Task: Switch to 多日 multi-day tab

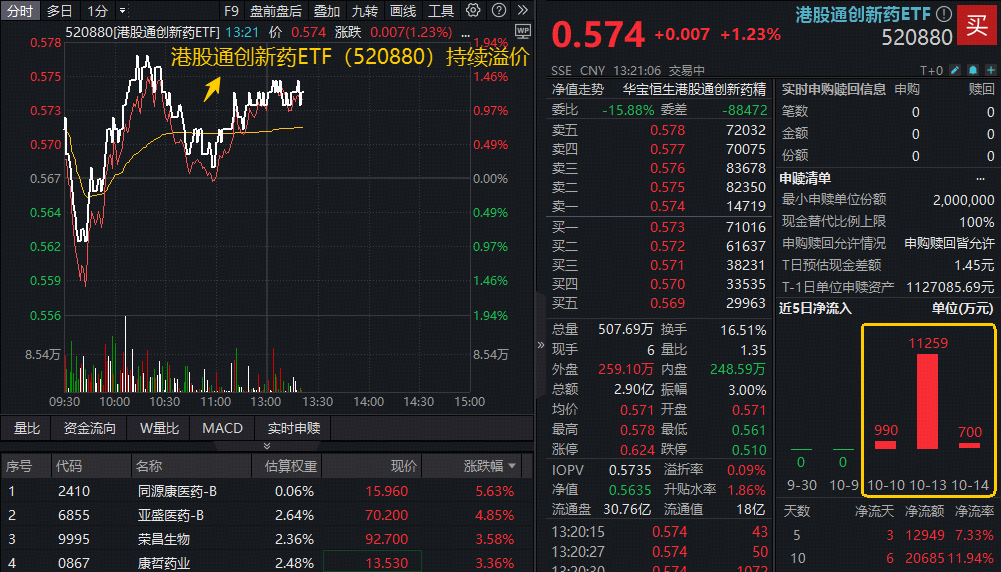Action: 60,11
